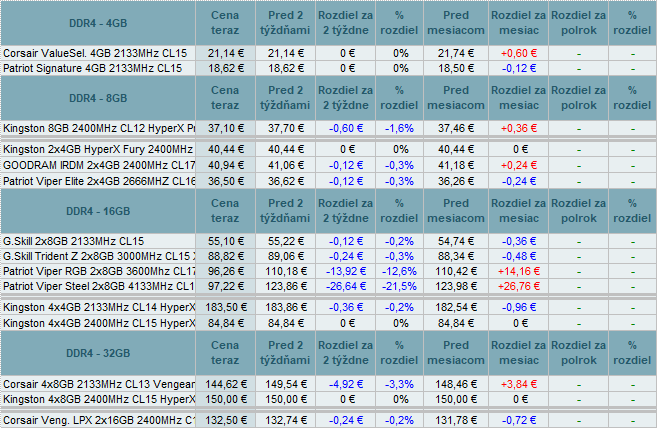Select current price 18,62 € of Patriot Signature
The height and width of the screenshot is (428, 657).
click(x=226, y=68)
